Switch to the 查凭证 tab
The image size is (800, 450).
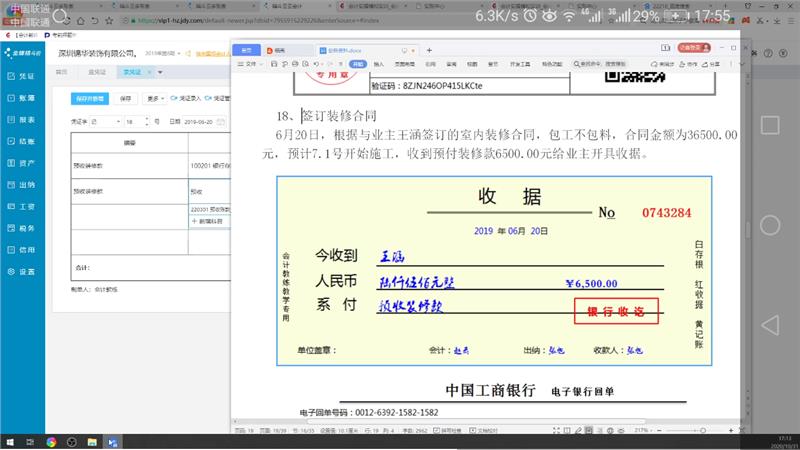point(97,72)
